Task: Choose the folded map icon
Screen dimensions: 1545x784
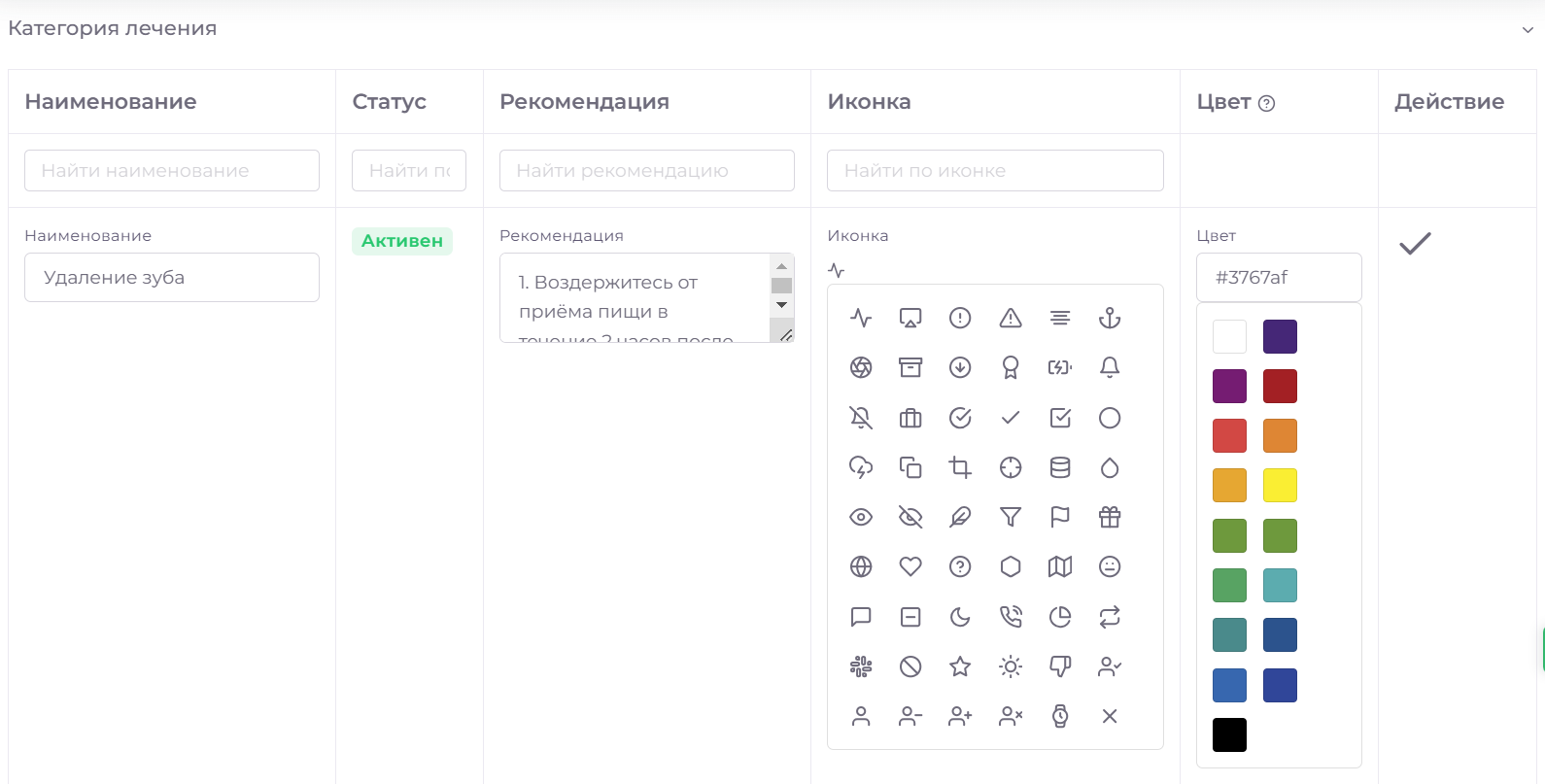Action: pos(1060,566)
